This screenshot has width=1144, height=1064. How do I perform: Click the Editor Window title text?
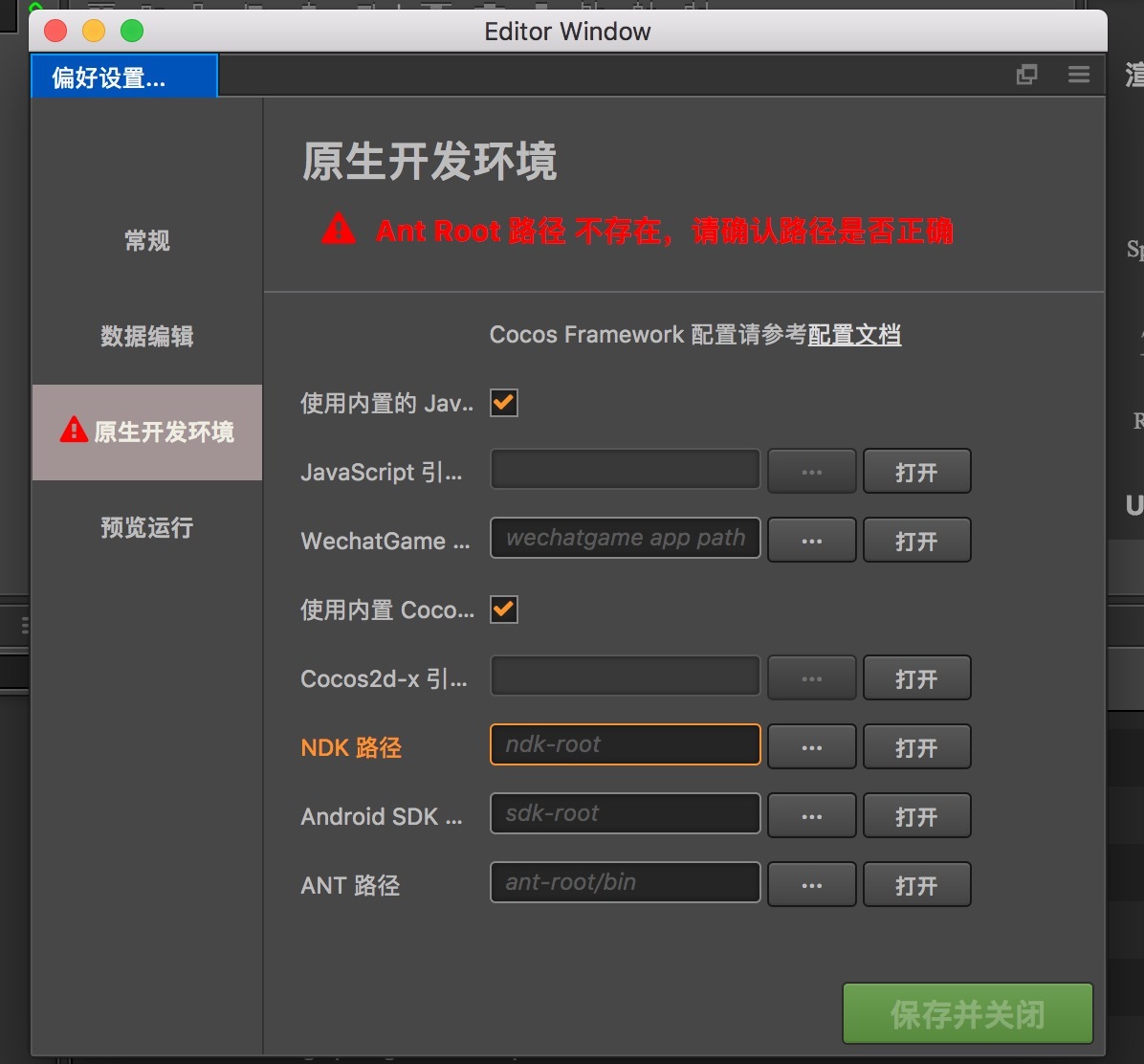[567, 32]
